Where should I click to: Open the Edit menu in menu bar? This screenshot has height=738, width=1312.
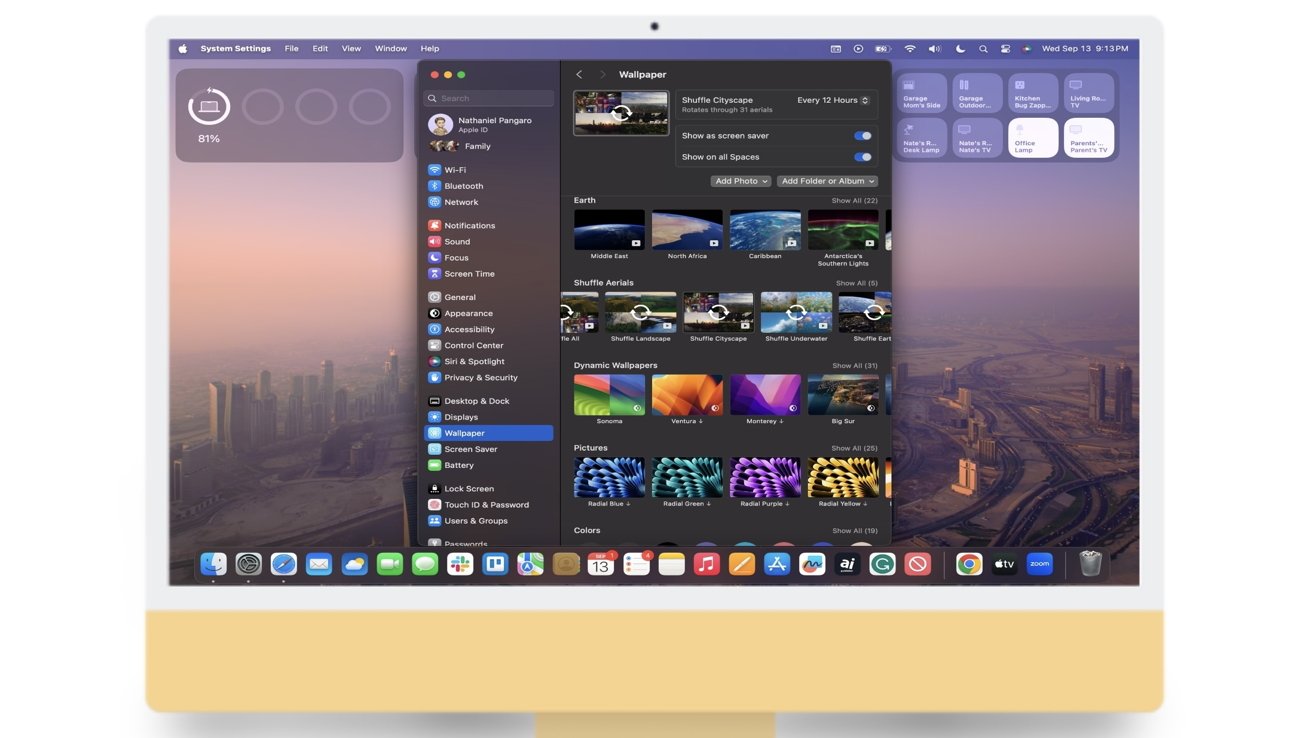pos(320,49)
